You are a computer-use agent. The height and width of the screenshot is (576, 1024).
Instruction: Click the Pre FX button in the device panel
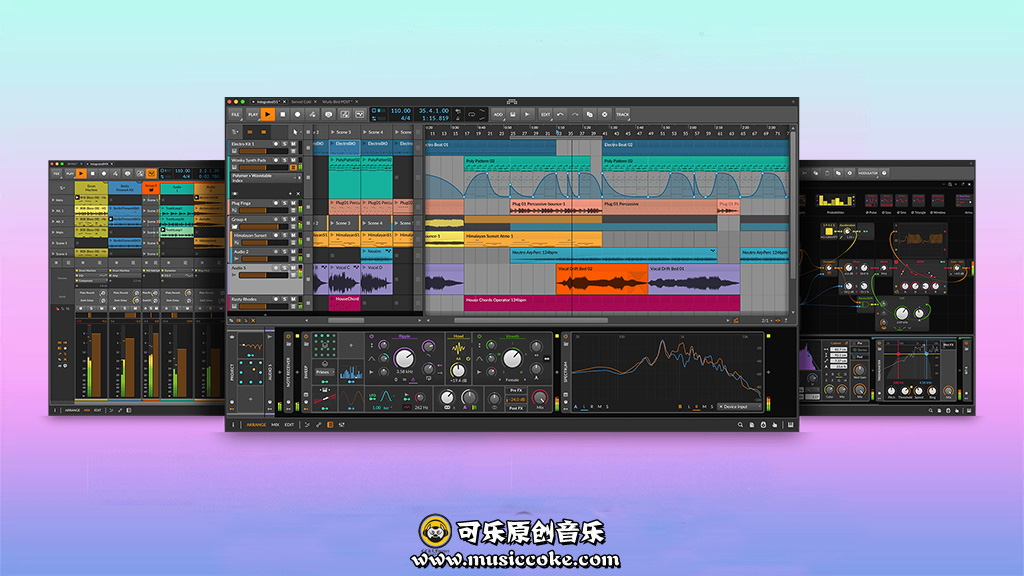tap(516, 391)
